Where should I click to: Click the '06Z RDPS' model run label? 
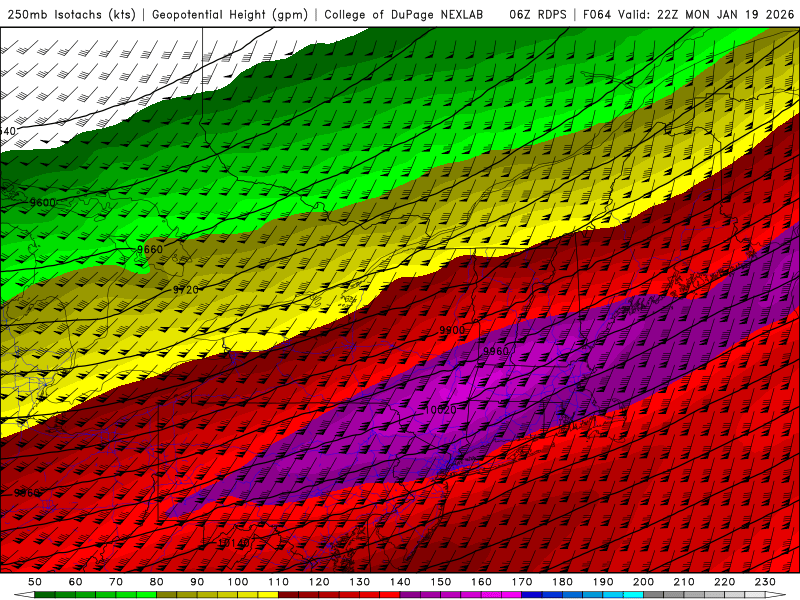point(538,15)
